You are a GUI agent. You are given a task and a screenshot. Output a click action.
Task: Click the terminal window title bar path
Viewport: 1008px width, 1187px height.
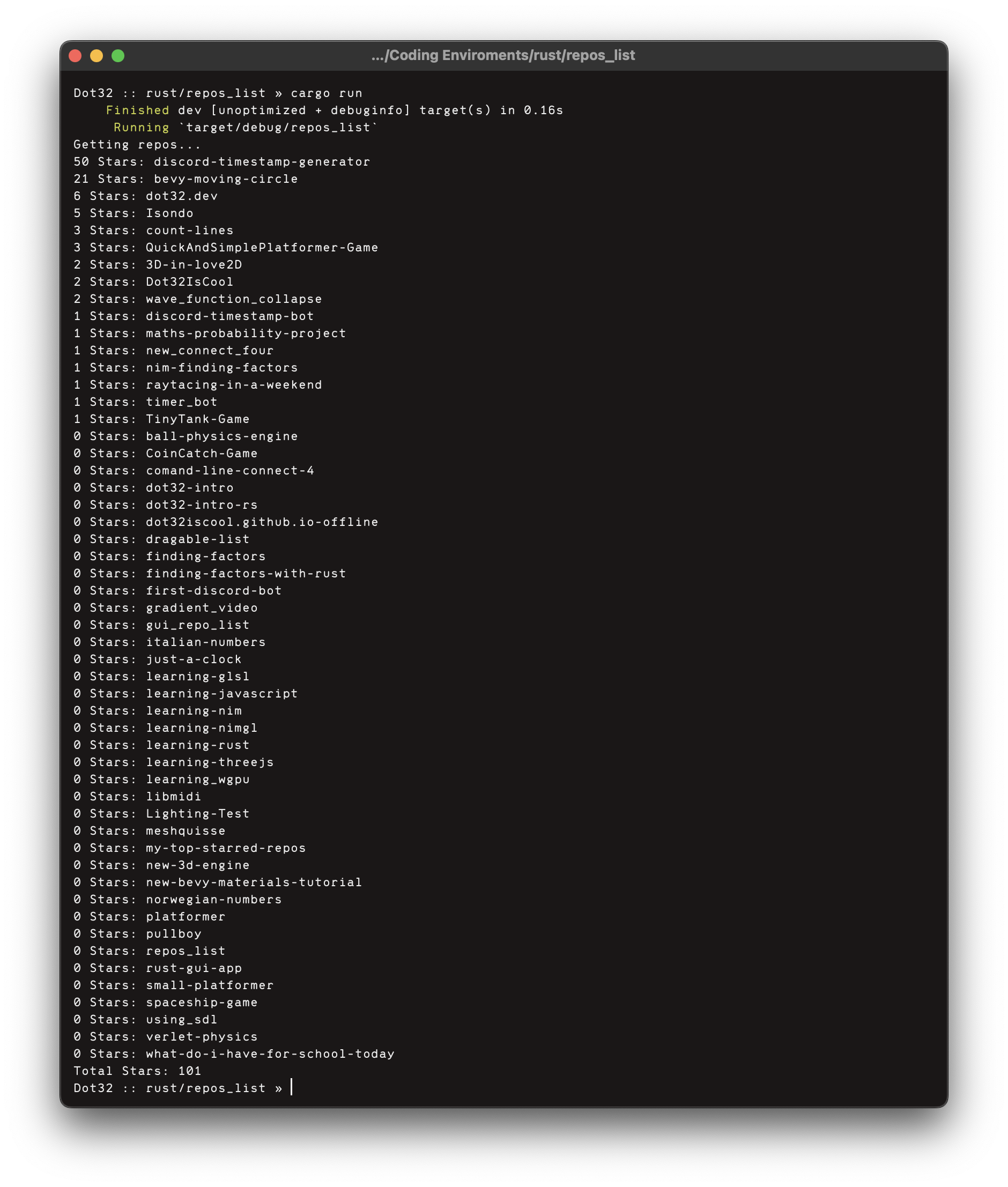503,55
